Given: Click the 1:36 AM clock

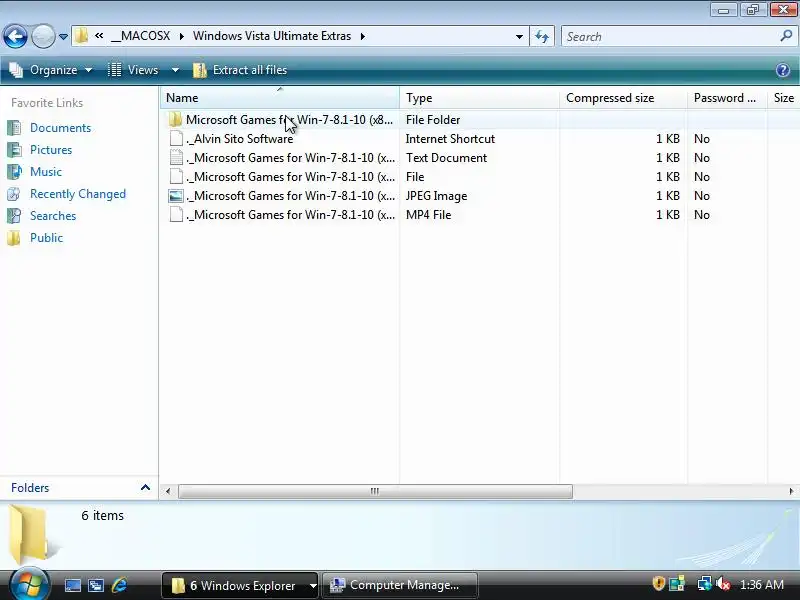Looking at the screenshot, I should [x=762, y=585].
